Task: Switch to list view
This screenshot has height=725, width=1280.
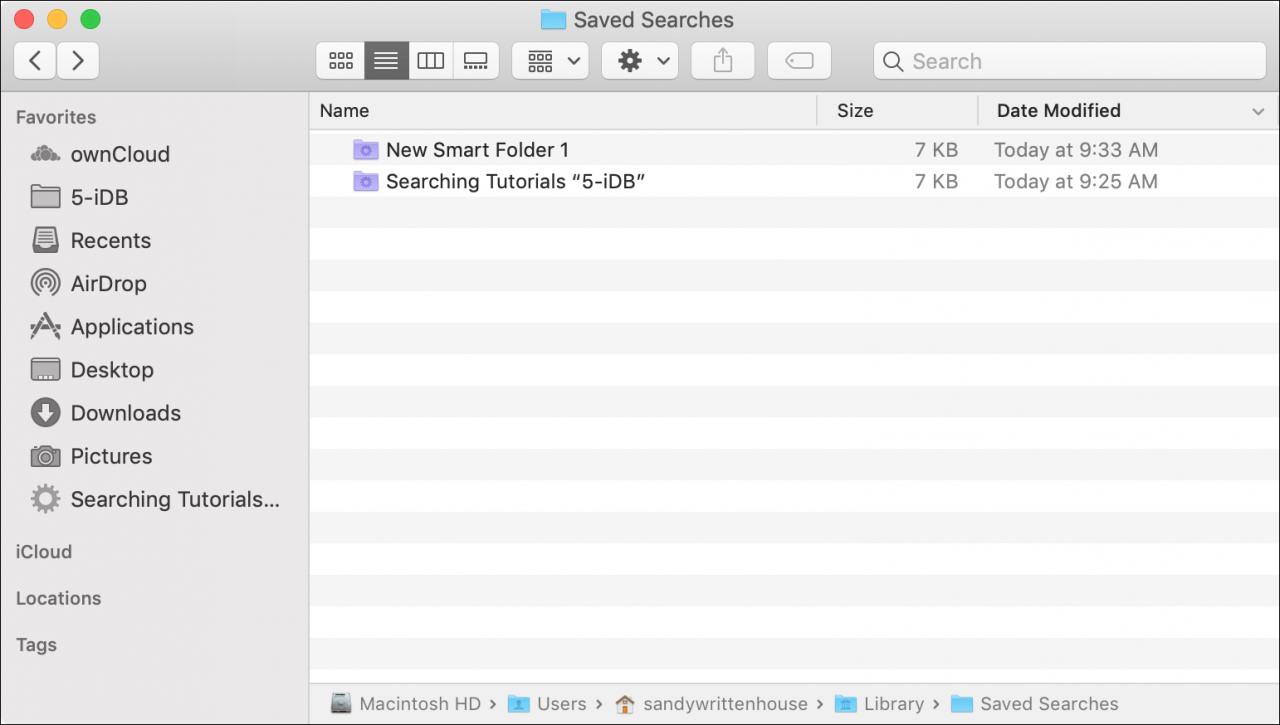Action: 386,61
